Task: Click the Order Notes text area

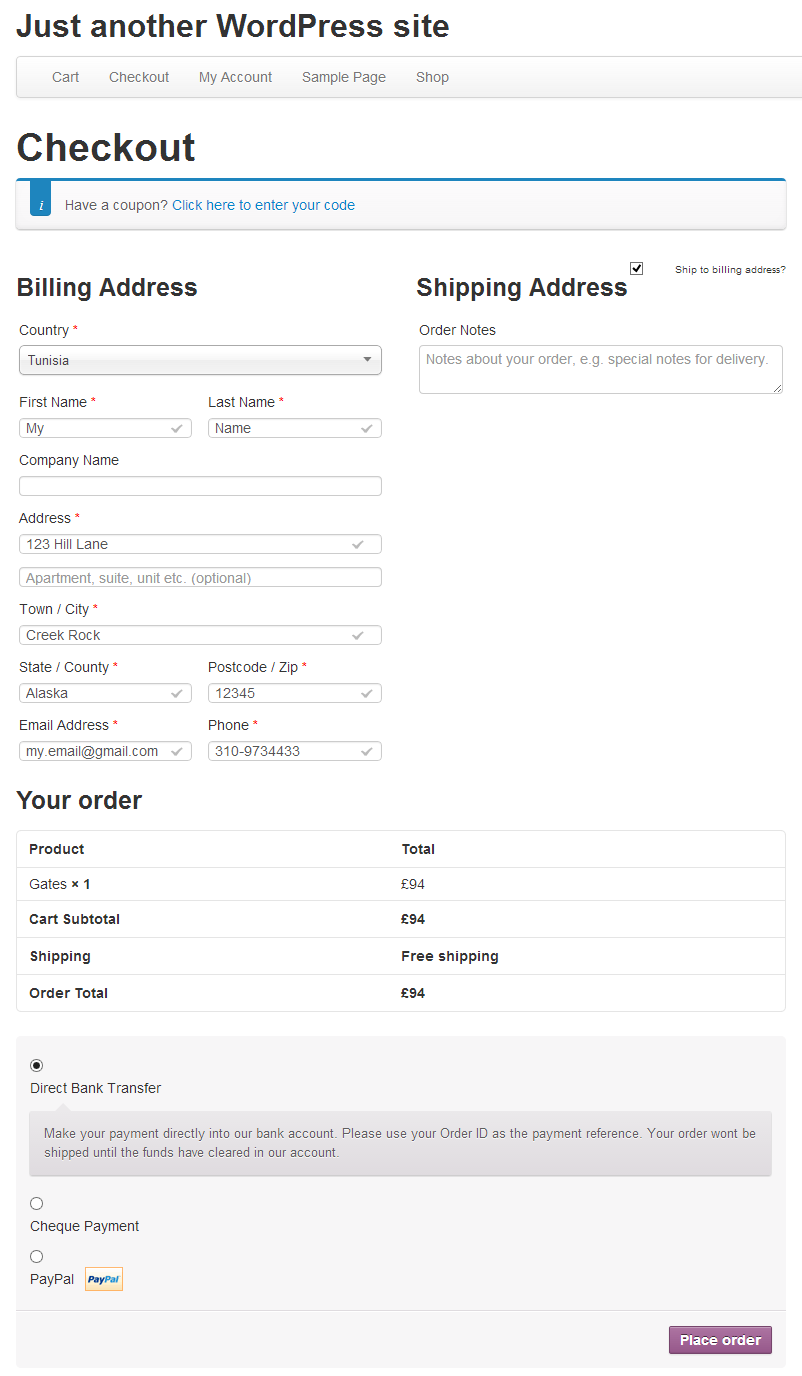Action: coord(601,369)
